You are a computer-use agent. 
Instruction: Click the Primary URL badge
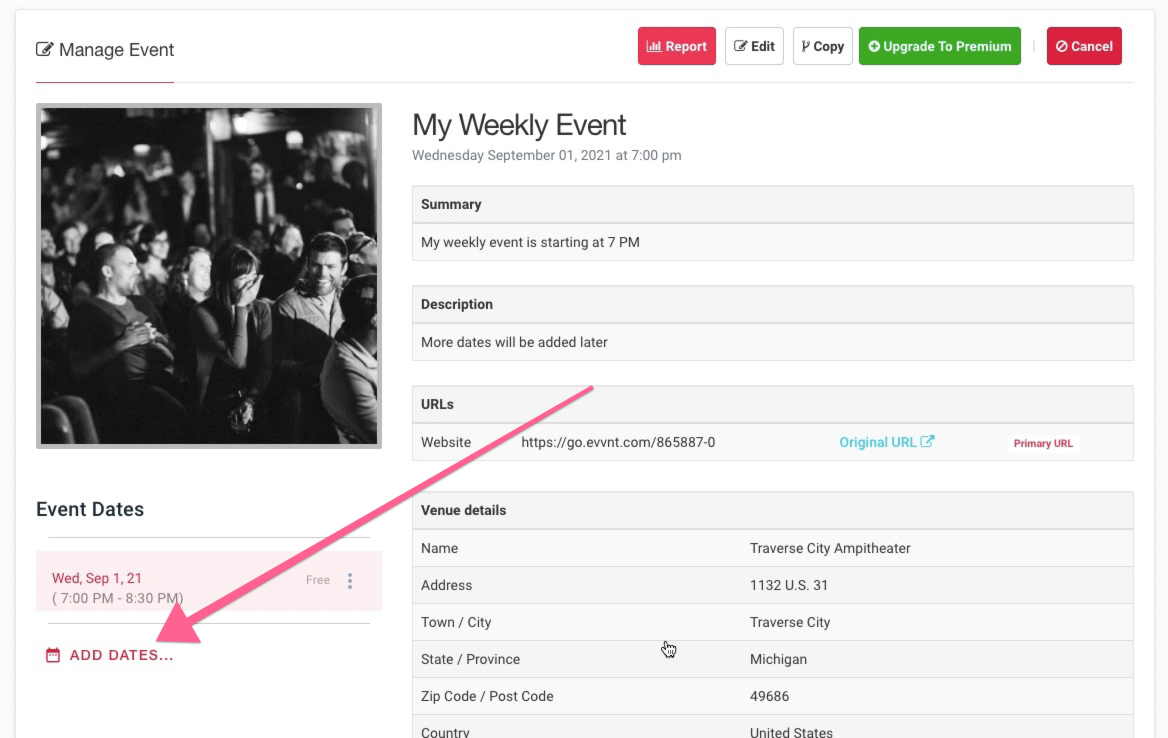[1043, 443]
